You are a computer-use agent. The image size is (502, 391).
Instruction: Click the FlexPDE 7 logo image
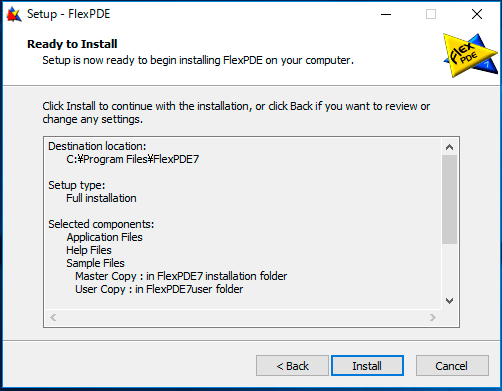tap(470, 55)
